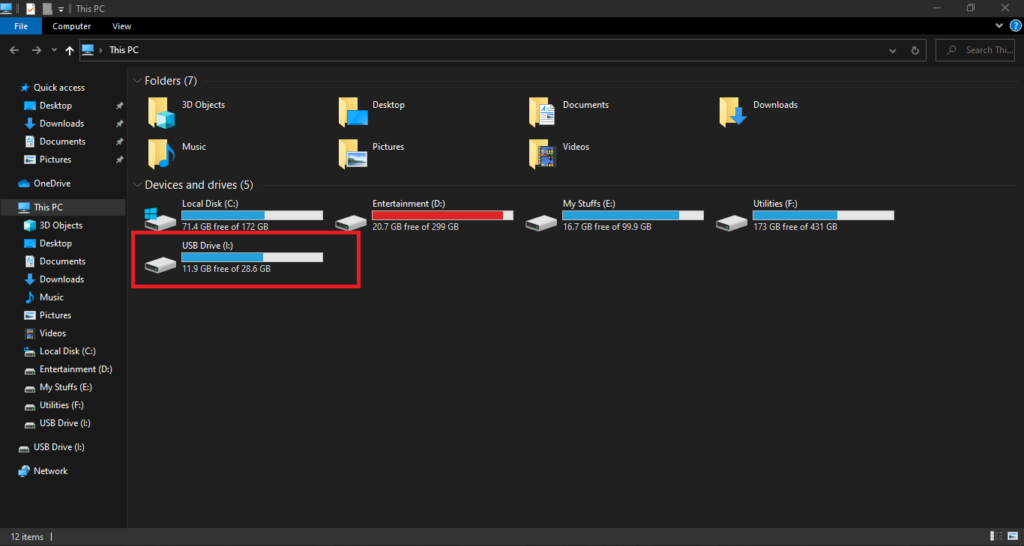This screenshot has width=1024, height=546.
Task: Go back with the Back arrow
Action: coord(14,50)
